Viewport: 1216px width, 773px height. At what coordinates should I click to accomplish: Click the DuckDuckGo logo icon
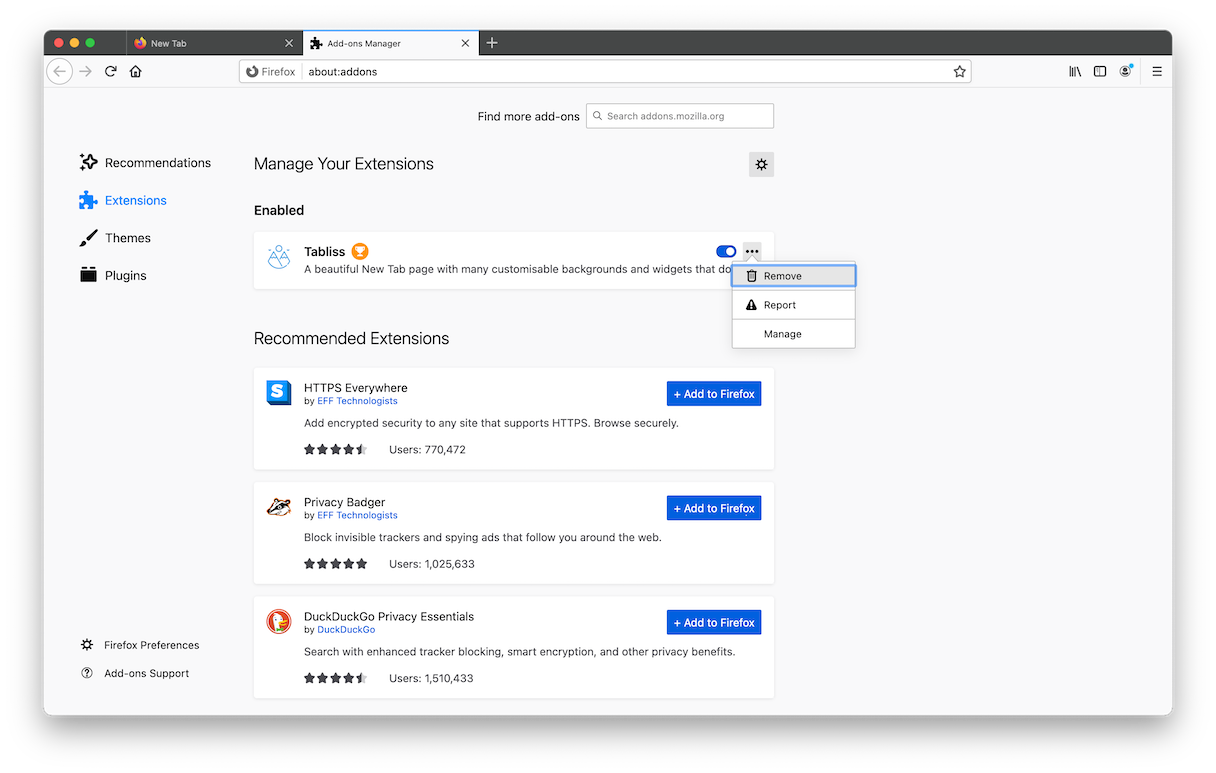[x=279, y=621]
